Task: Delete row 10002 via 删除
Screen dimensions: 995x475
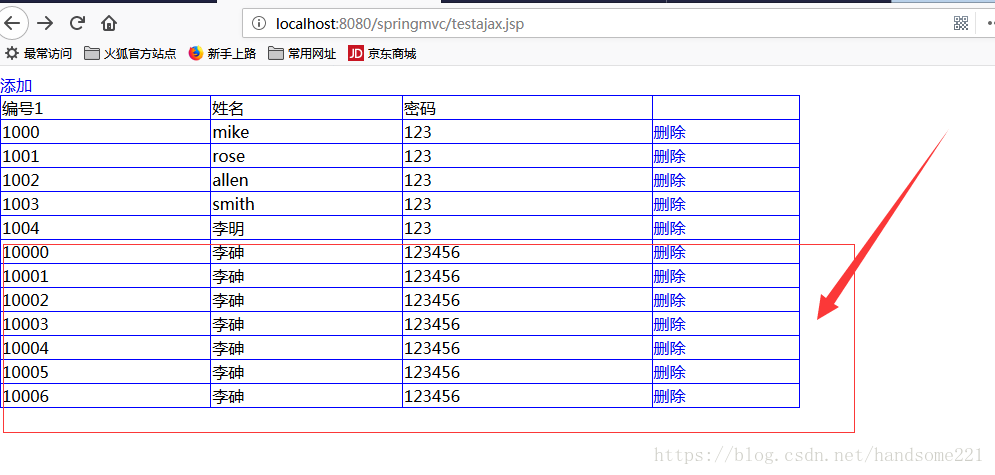Action: pos(669,300)
